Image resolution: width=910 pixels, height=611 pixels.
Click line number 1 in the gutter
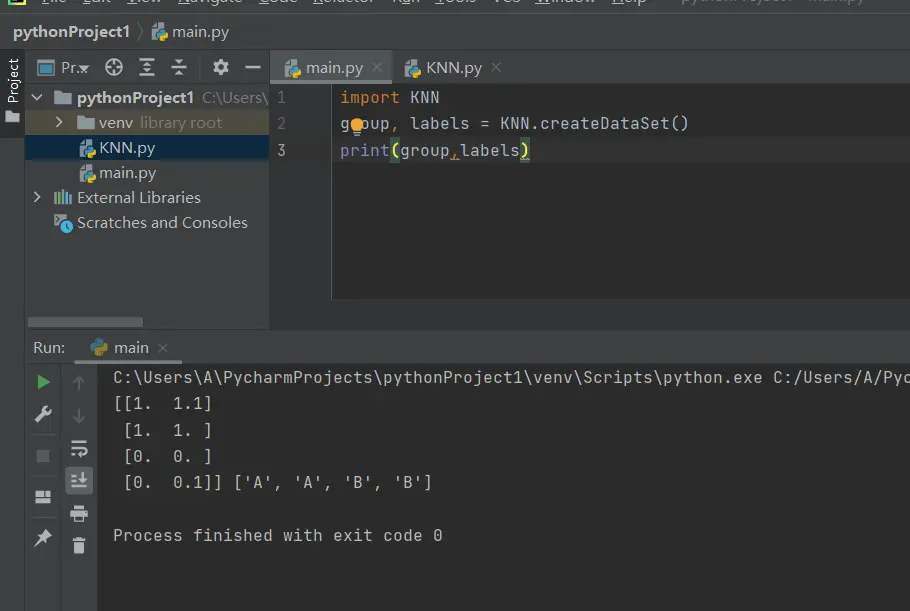[x=281, y=97]
